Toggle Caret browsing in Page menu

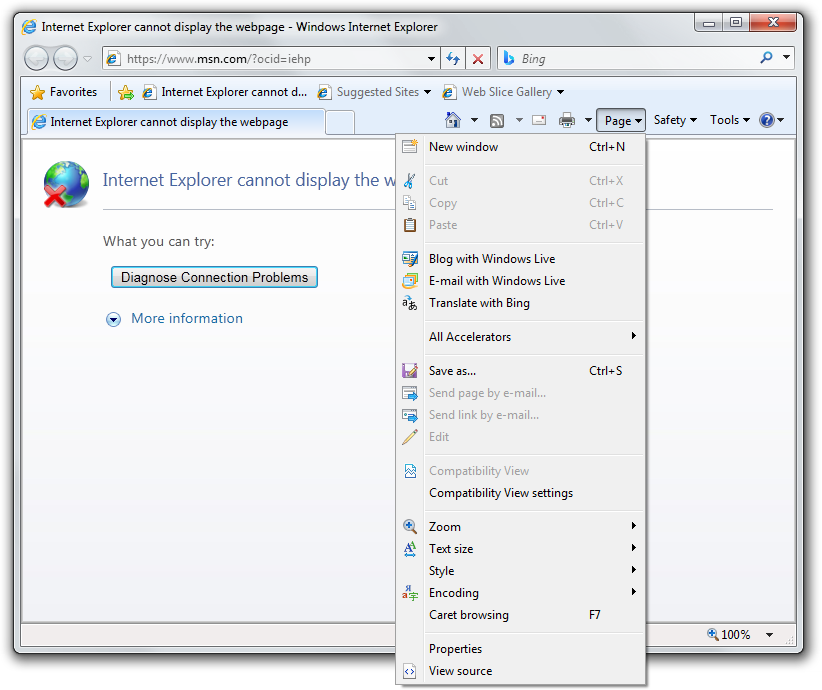point(469,615)
